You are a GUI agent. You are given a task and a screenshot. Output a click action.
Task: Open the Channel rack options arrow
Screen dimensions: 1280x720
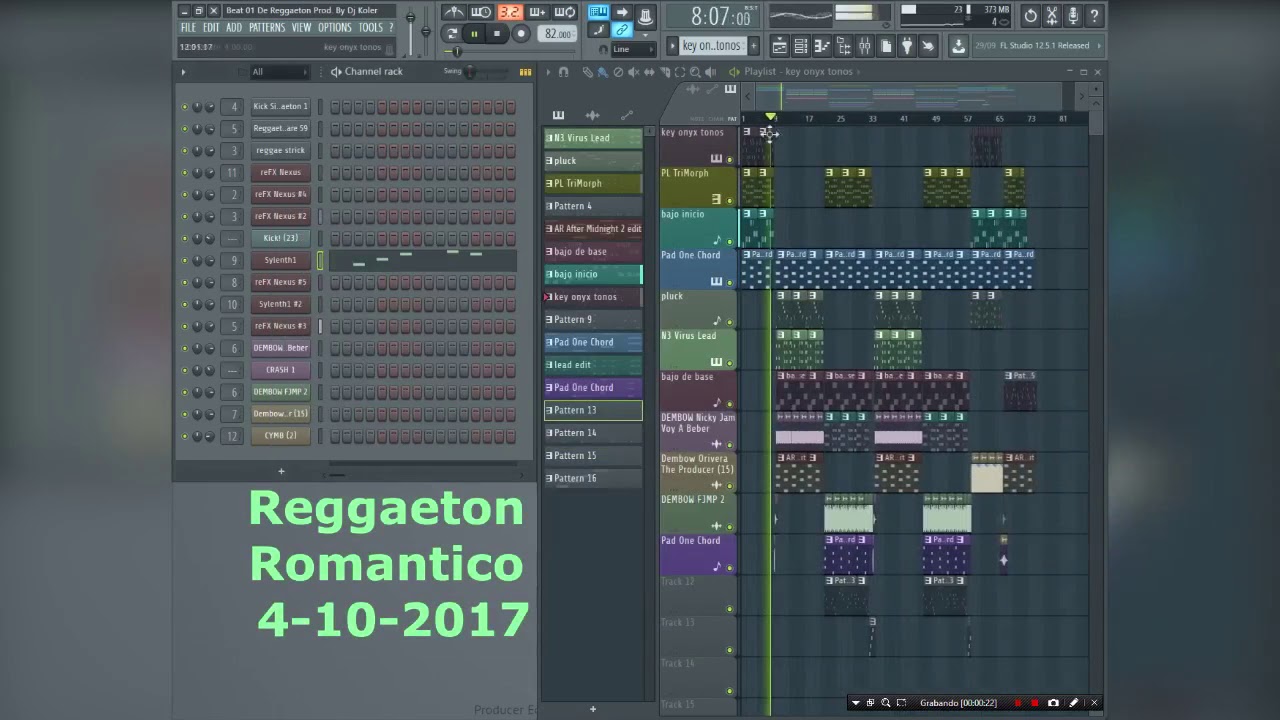[x=183, y=72]
